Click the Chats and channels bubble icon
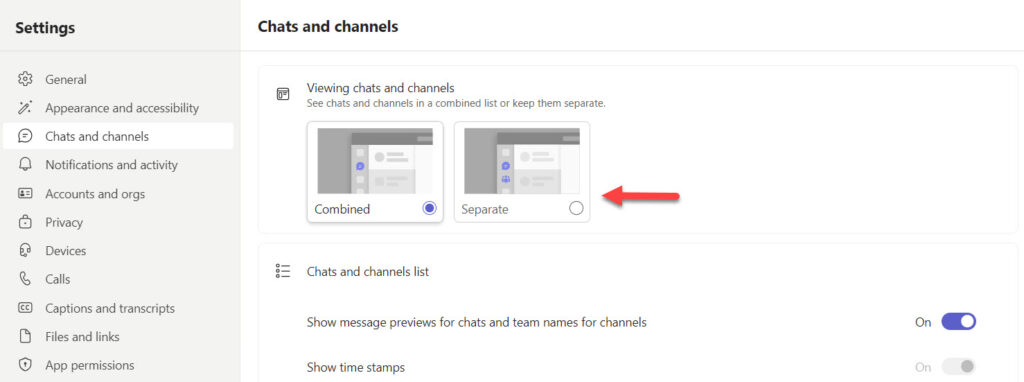Viewport: 1024px width, 382px height. [25, 136]
